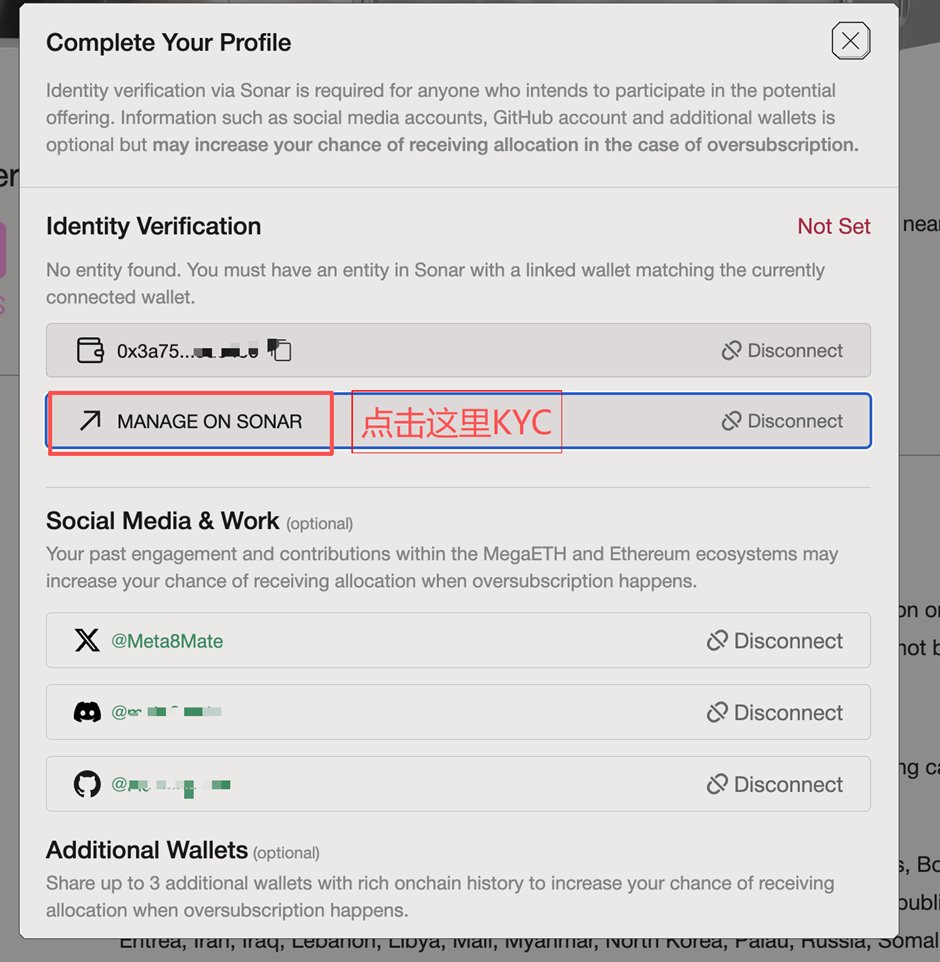
Task: Click the Discord logo icon
Action: click(x=87, y=712)
